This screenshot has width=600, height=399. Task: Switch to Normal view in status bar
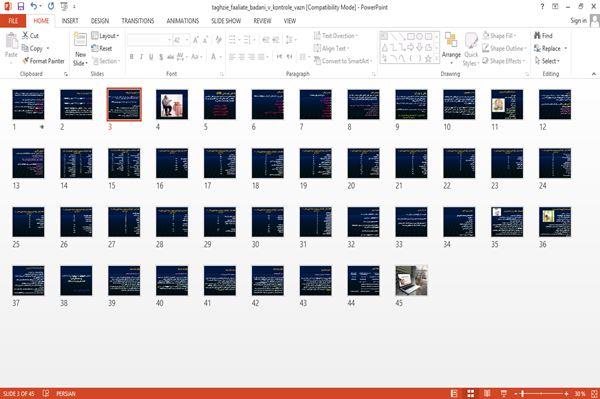click(x=454, y=393)
